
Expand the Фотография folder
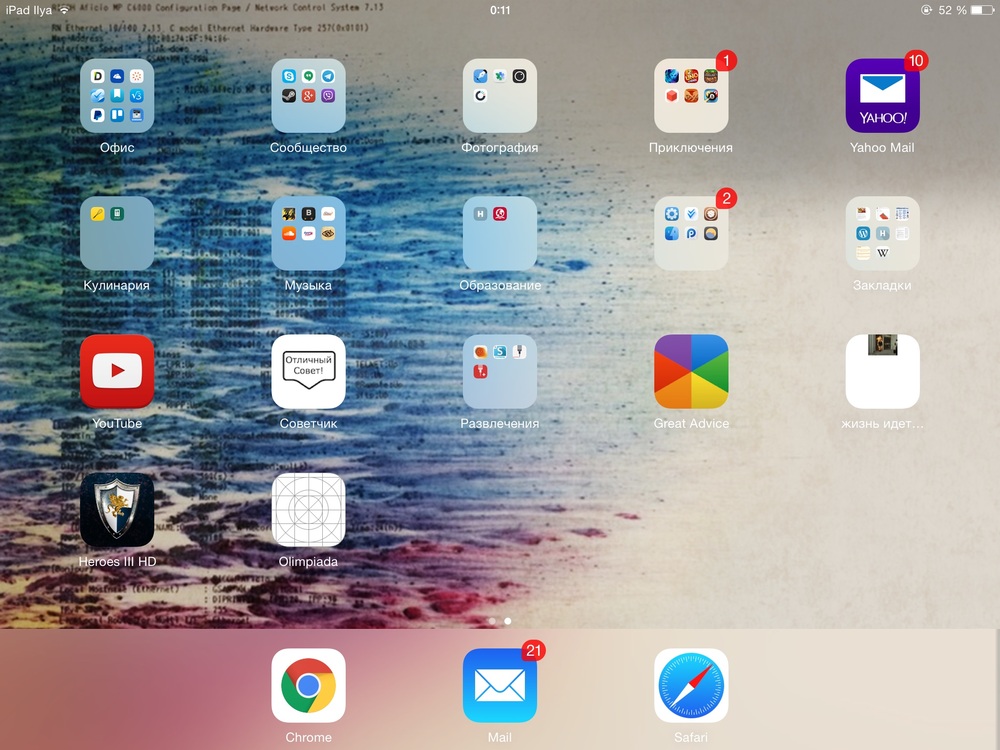pyautogui.click(x=499, y=96)
